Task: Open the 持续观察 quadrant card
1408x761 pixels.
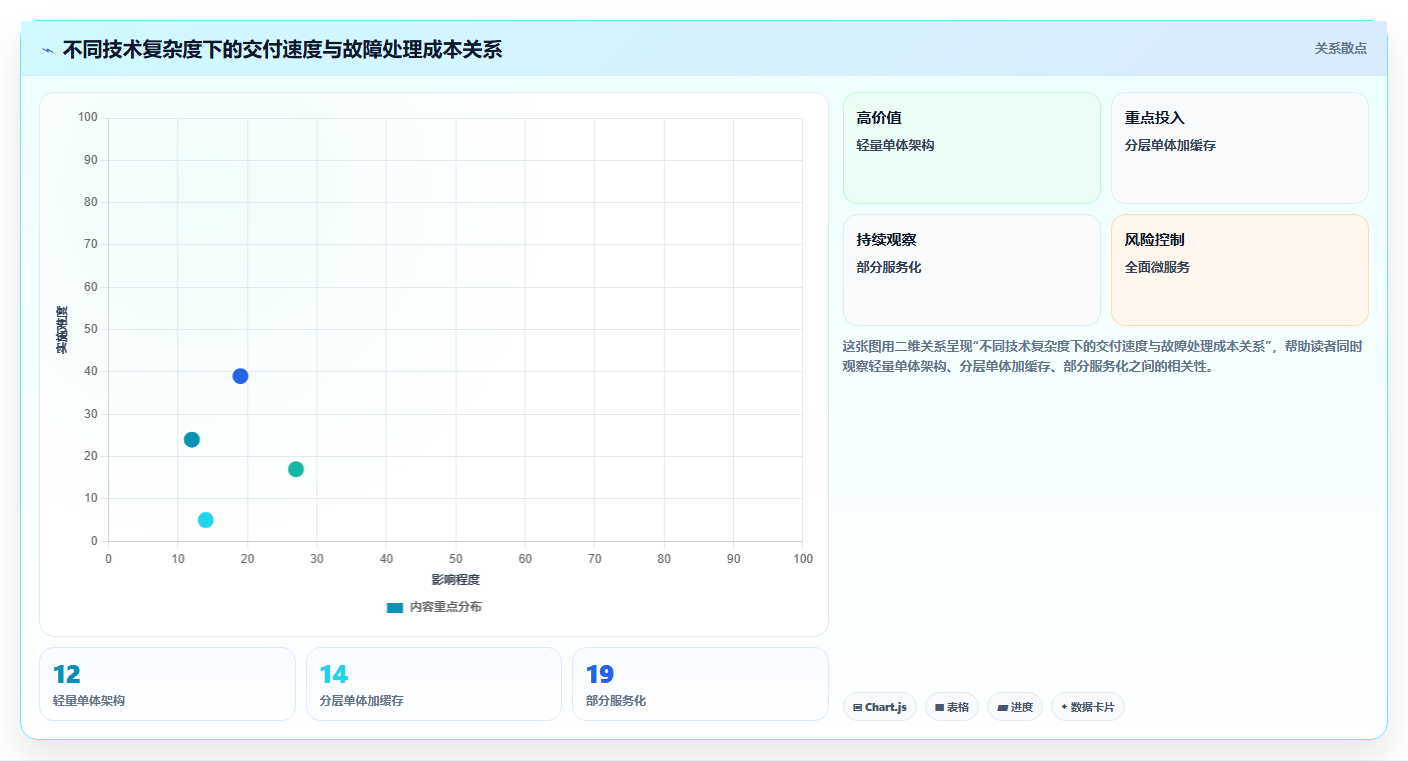Action: pos(972,270)
